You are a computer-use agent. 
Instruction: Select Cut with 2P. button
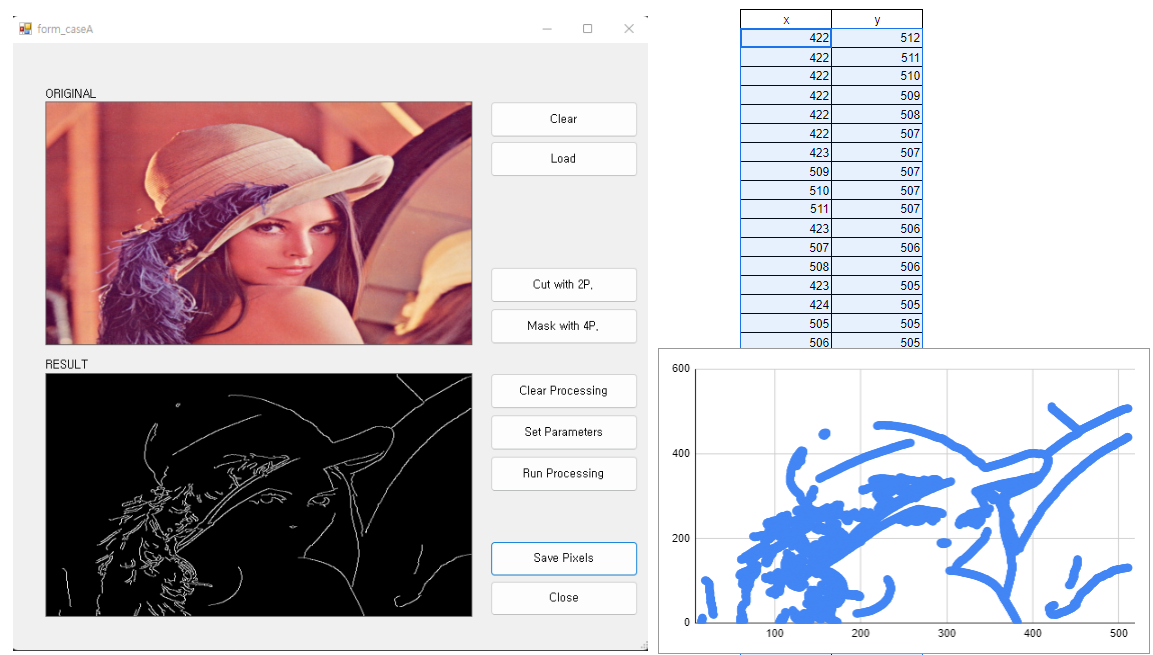coord(563,284)
